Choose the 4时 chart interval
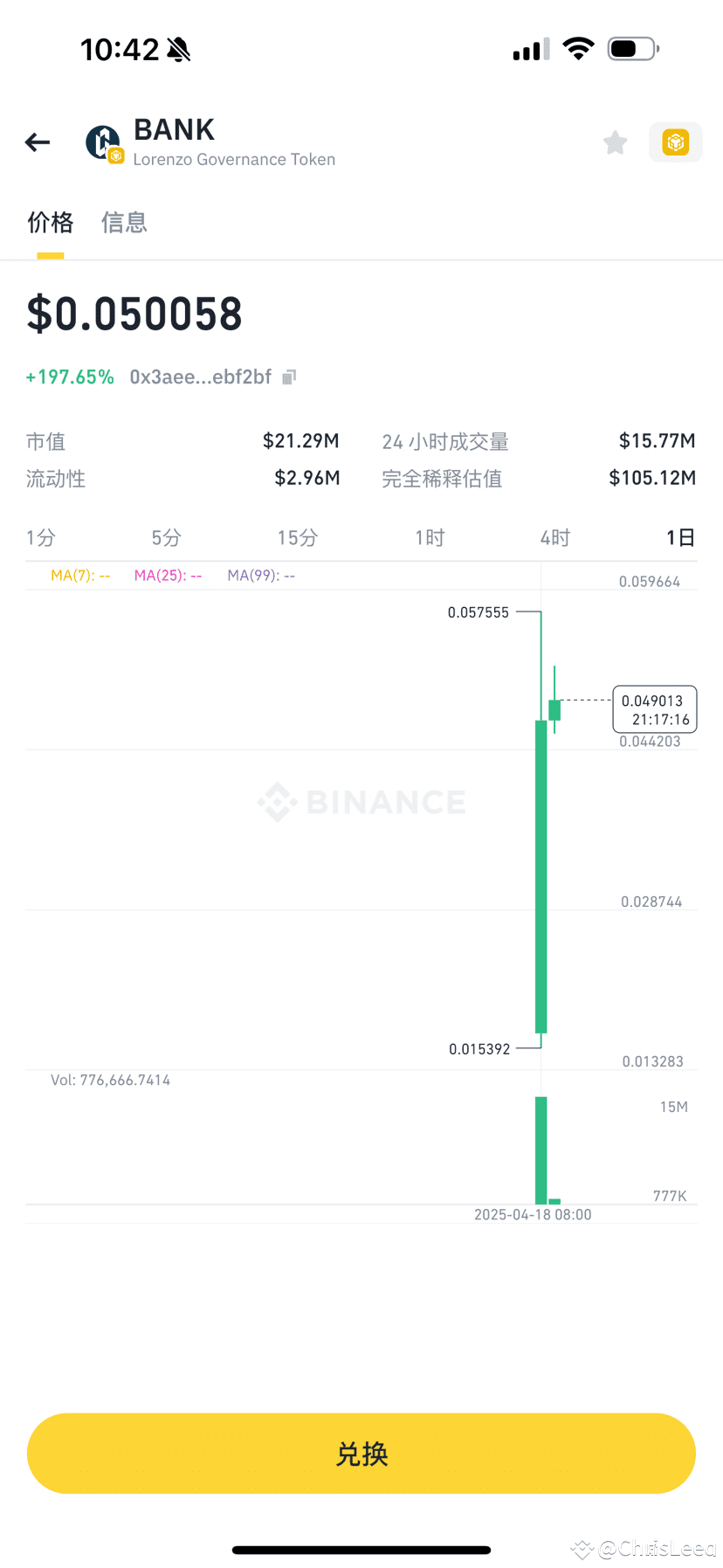 click(555, 537)
